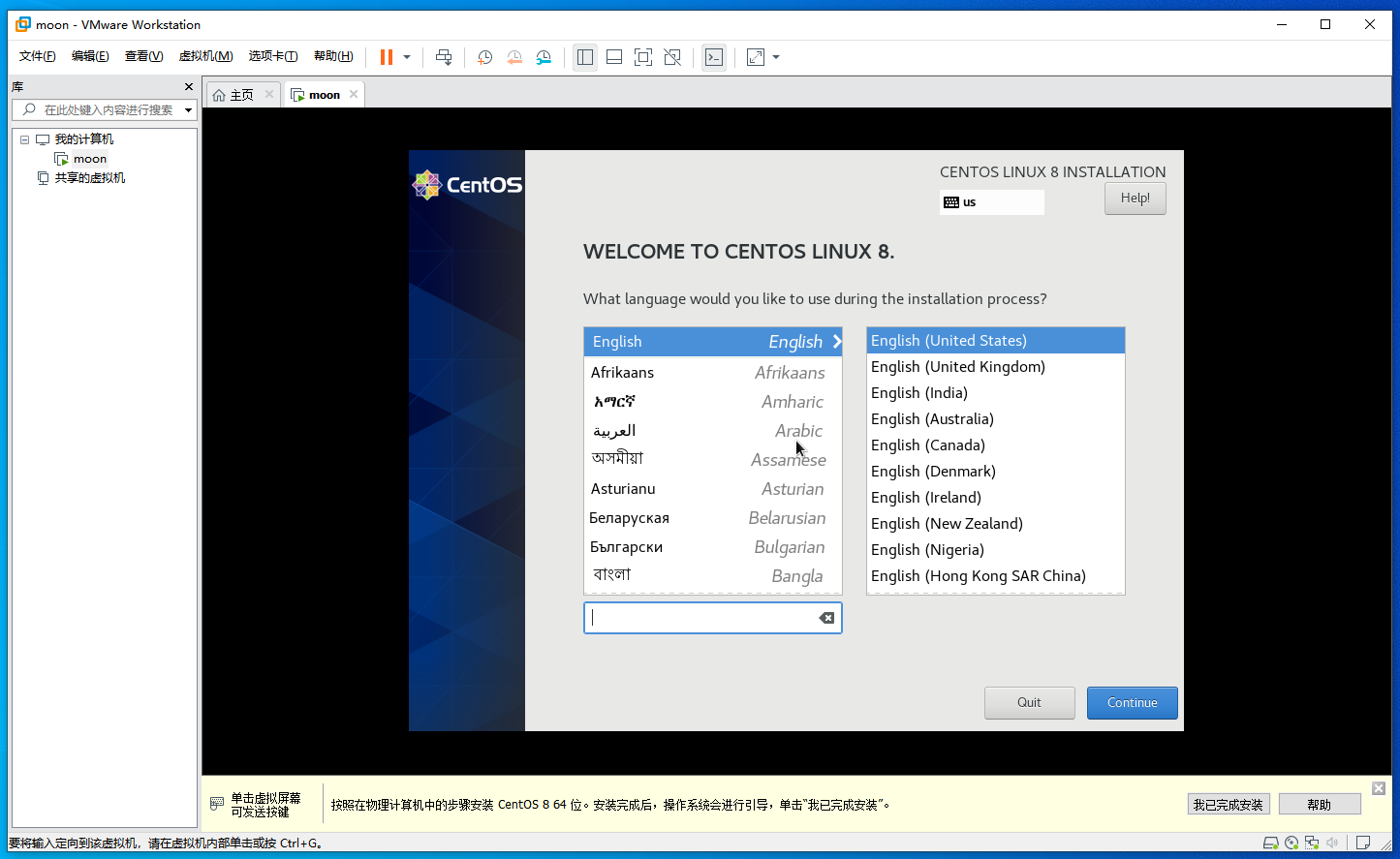
Task: Switch to Unity mode
Action: 672,57
